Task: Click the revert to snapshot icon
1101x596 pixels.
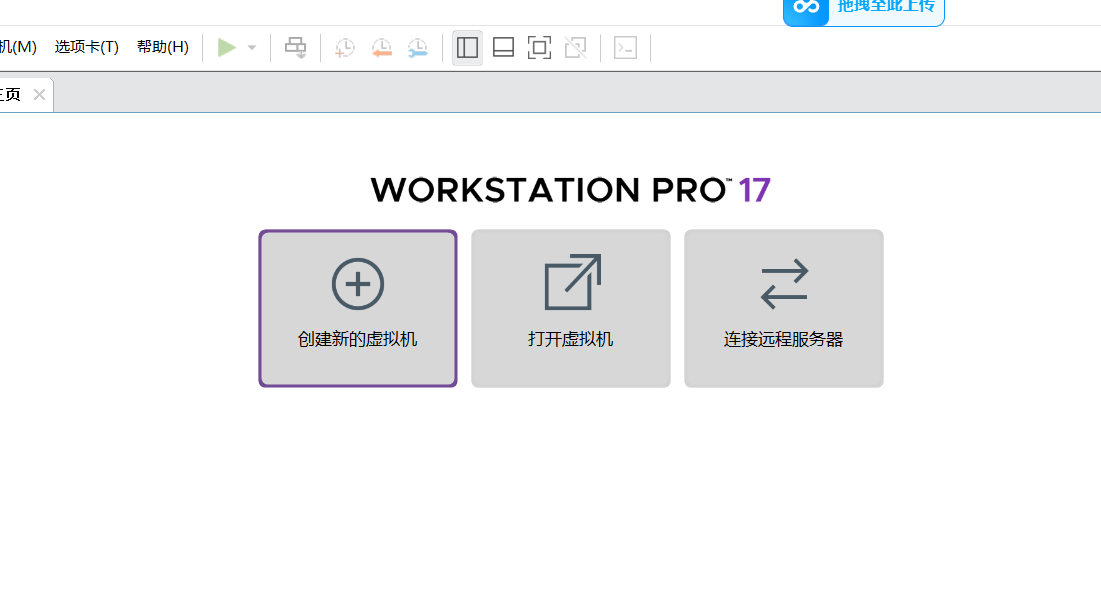Action: [381, 48]
